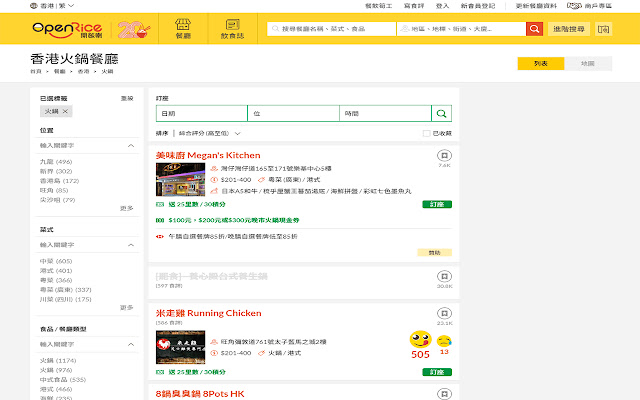This screenshot has height=400, width=640.
Task: Select the 中菜 cuisine filter
Action: tap(47, 260)
